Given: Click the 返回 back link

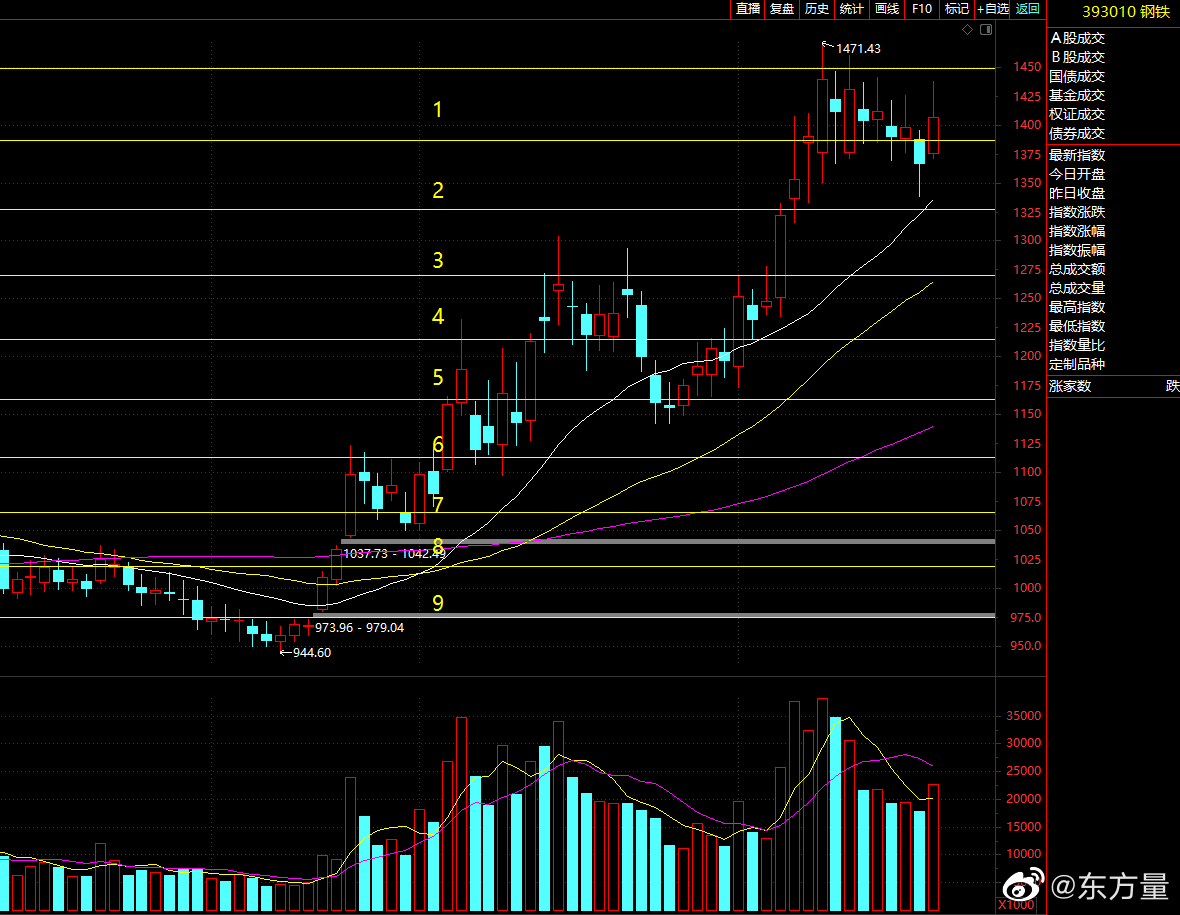Looking at the screenshot, I should coord(1028,9).
